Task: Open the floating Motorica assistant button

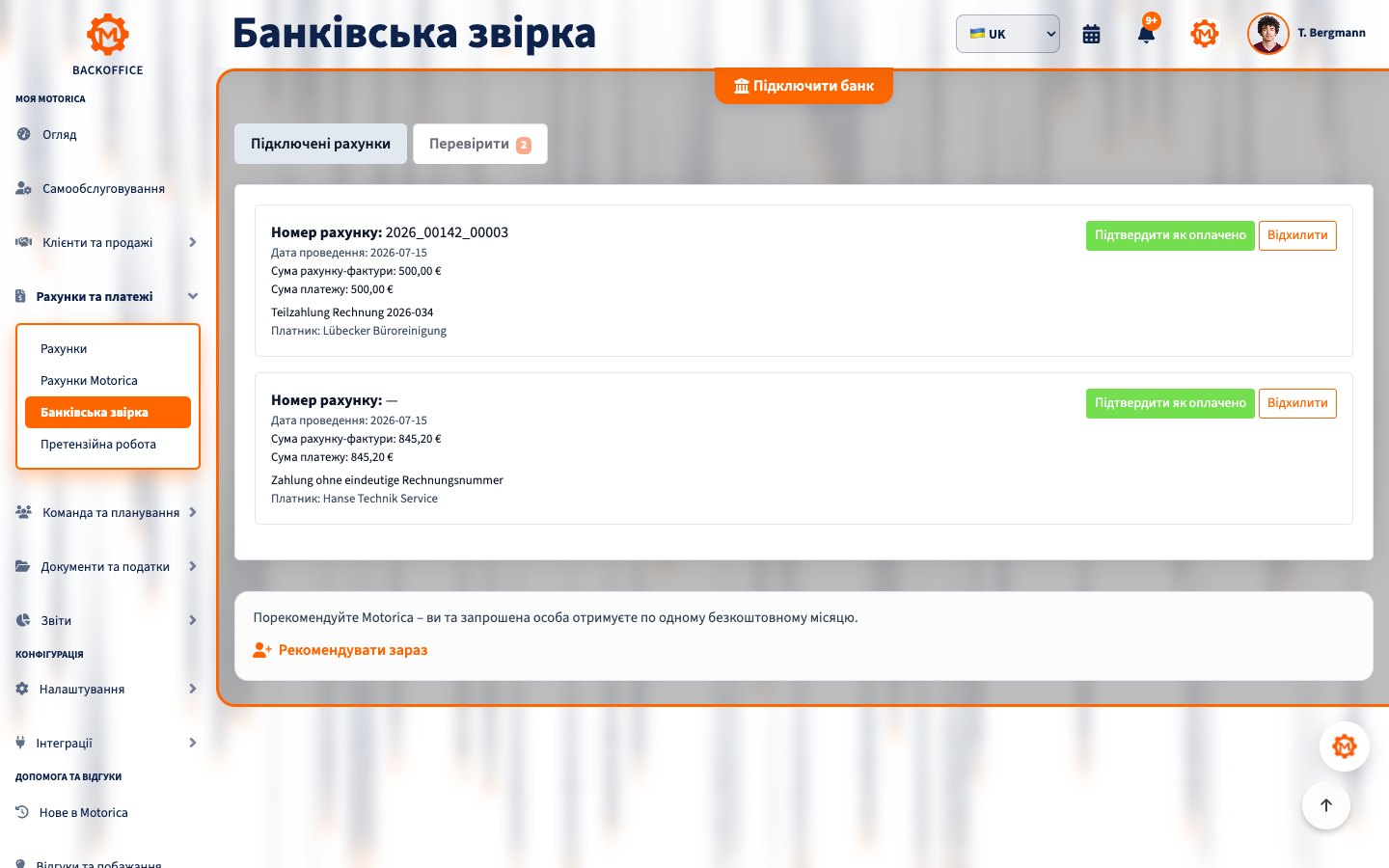Action: 1345,746
